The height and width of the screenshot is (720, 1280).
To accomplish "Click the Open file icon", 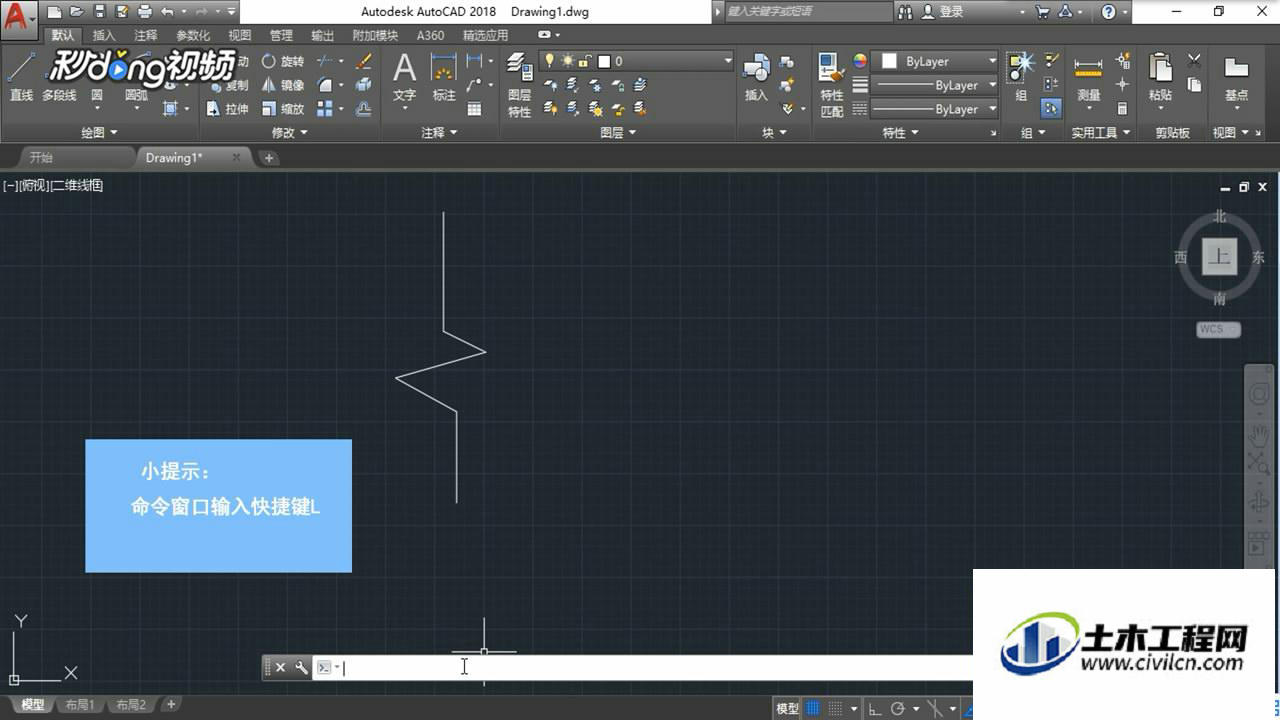I will click(78, 12).
